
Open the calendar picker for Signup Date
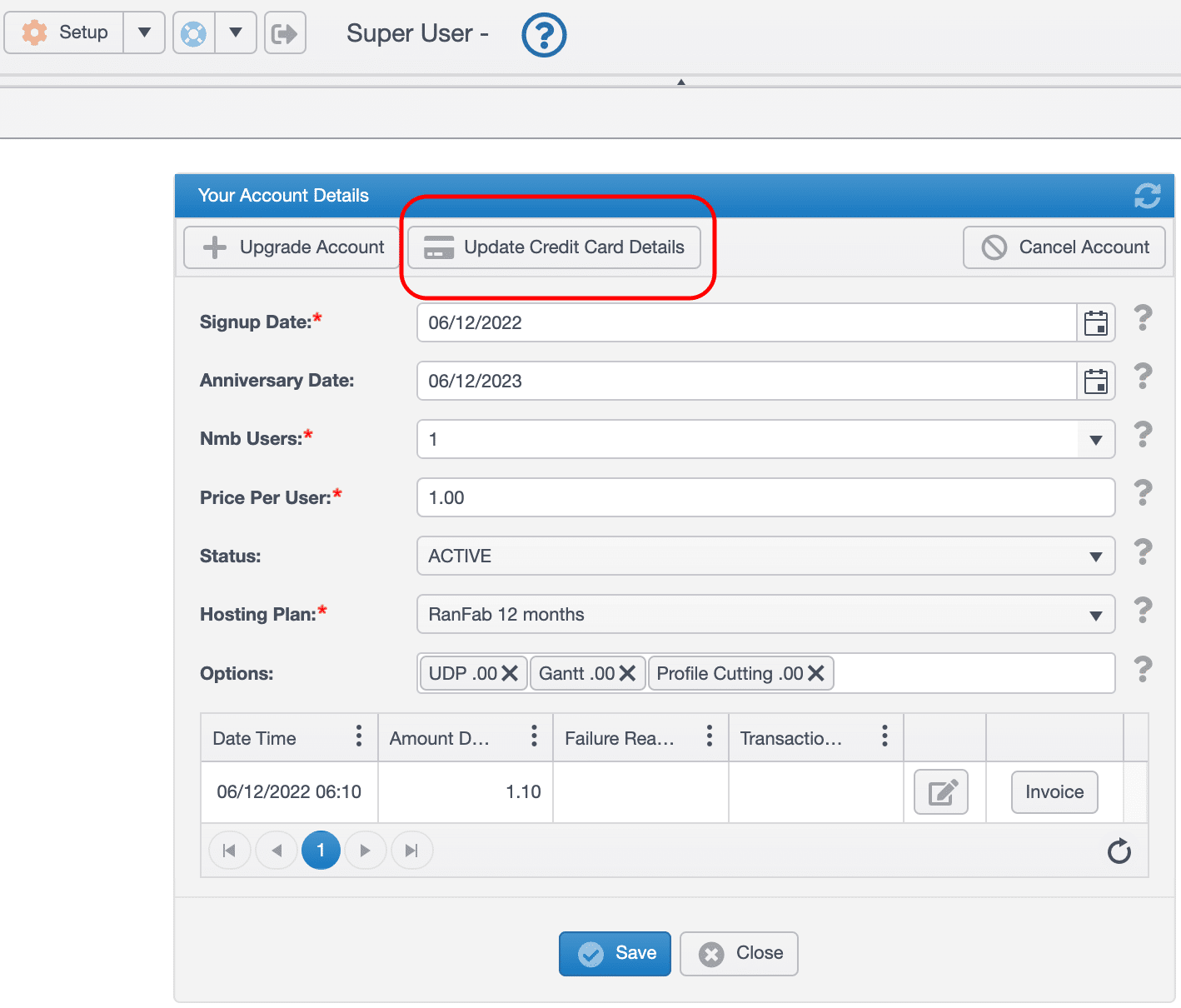[1095, 322]
